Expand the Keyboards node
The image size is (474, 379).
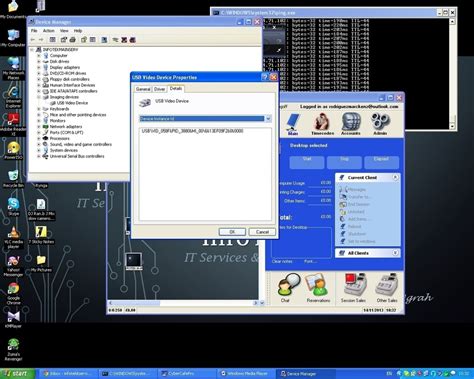coord(39,109)
